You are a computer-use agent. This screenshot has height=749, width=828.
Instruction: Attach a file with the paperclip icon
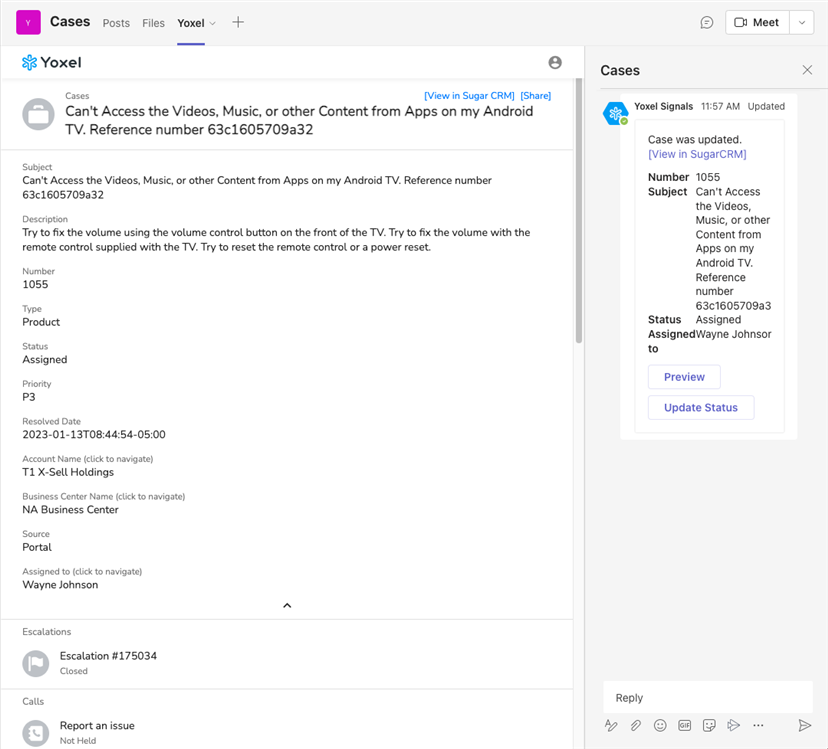(x=635, y=725)
